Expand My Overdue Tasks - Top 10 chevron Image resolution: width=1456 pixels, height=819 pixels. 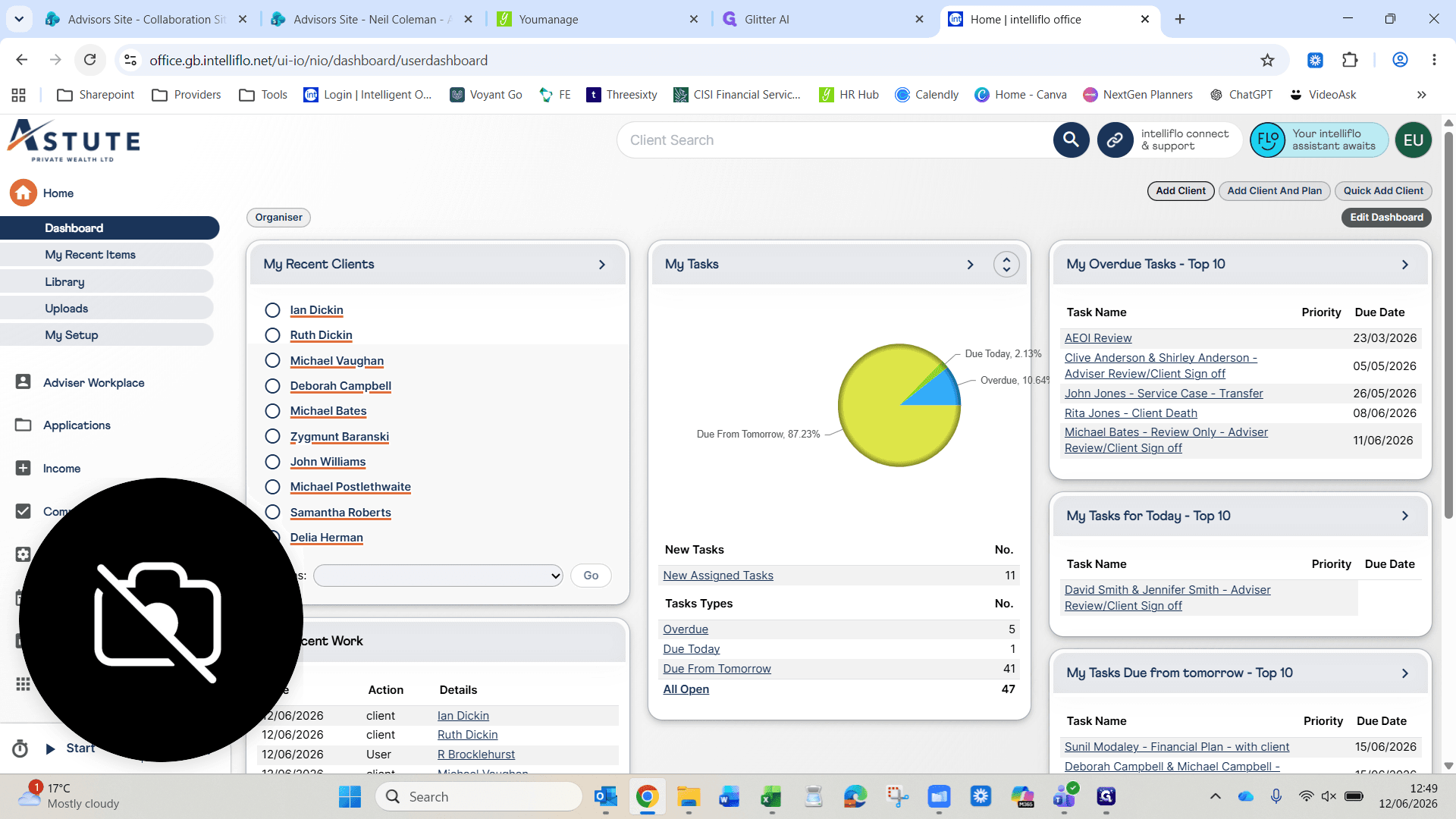click(1405, 265)
